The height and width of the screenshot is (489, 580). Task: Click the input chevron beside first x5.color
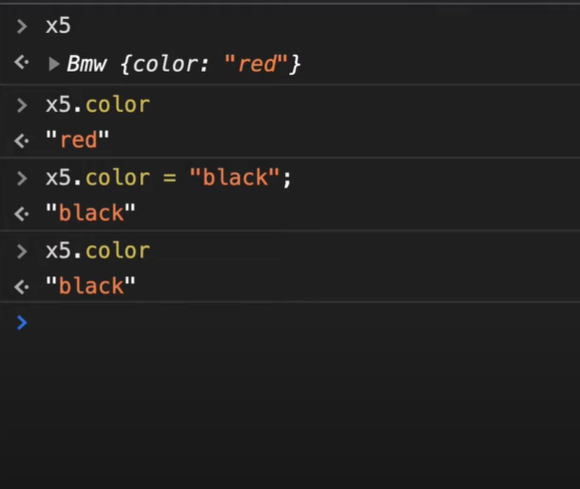coord(22,105)
